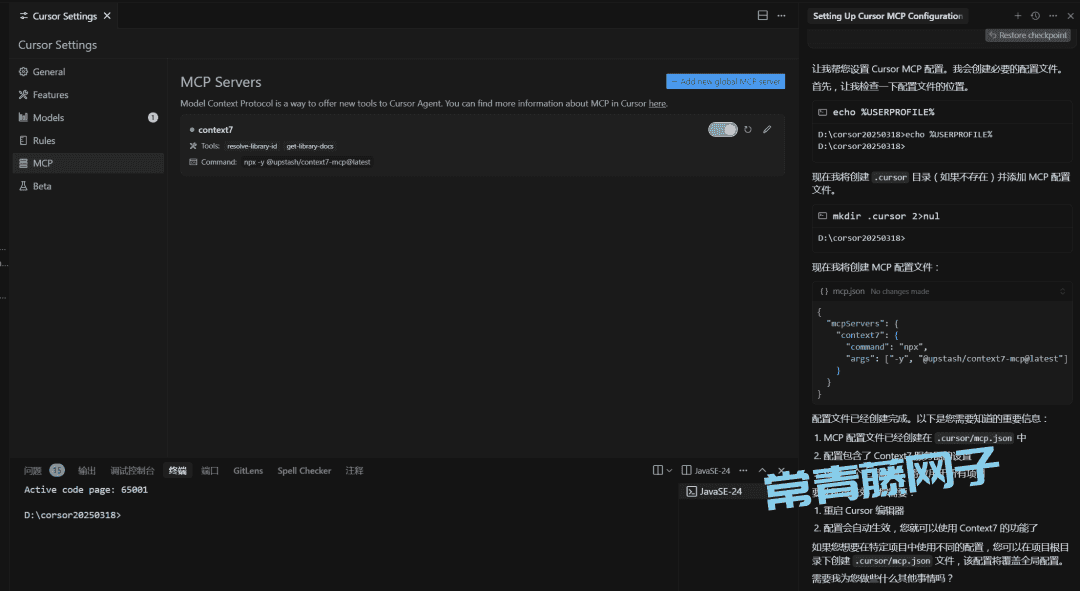The height and width of the screenshot is (591, 1080).
Task: Select the 终端 tab
Action: point(178,470)
